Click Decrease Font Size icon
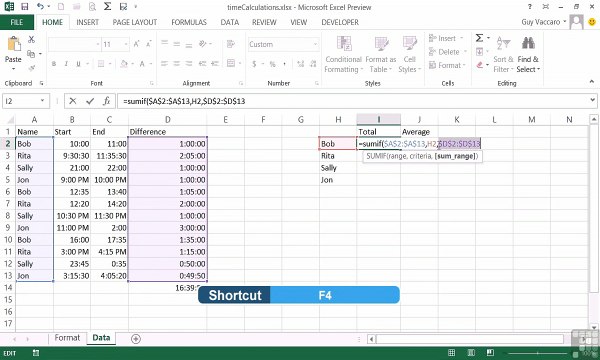The image size is (600, 360). 148,44
